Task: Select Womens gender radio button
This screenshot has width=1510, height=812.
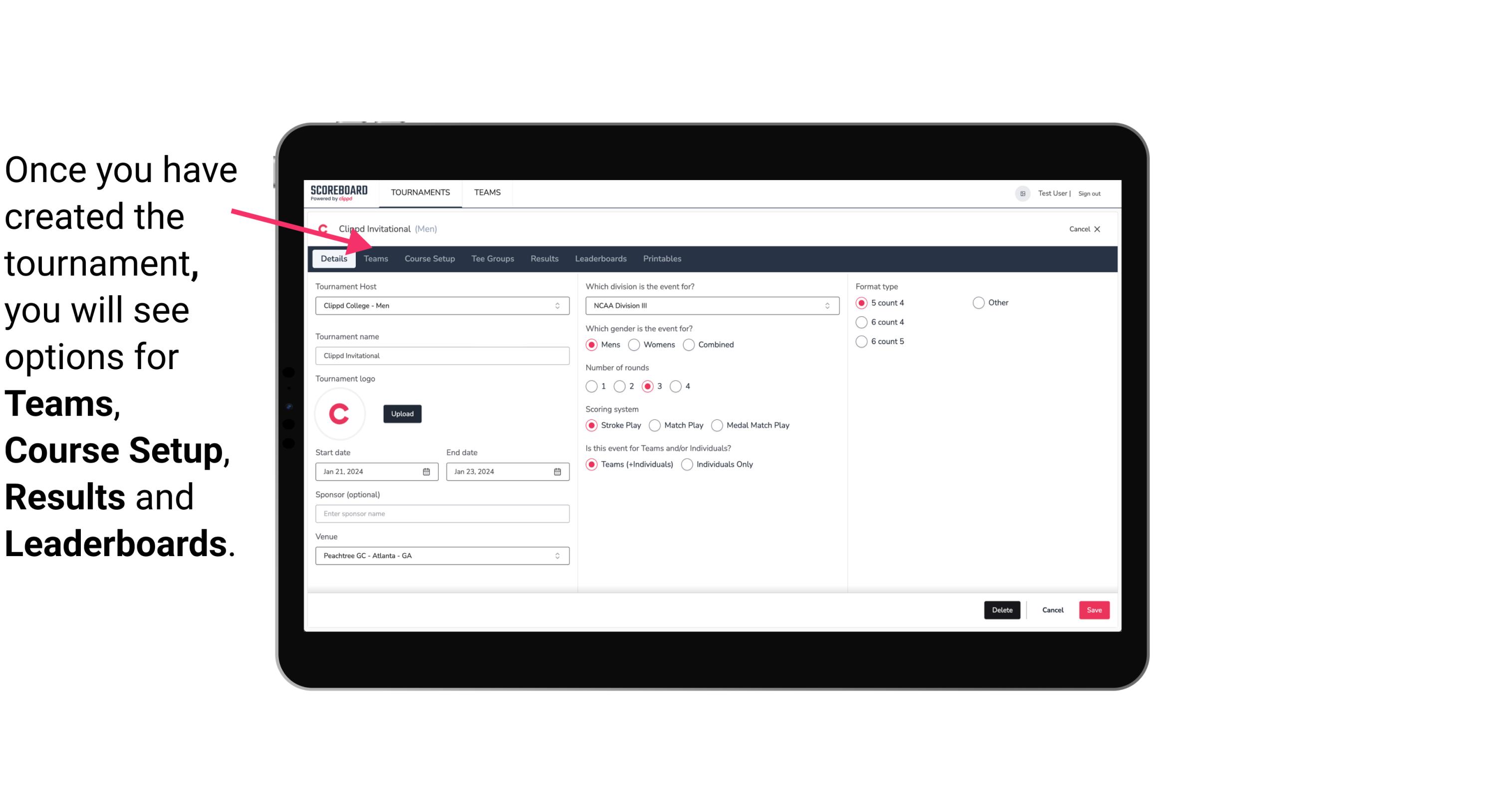Action: (x=633, y=344)
